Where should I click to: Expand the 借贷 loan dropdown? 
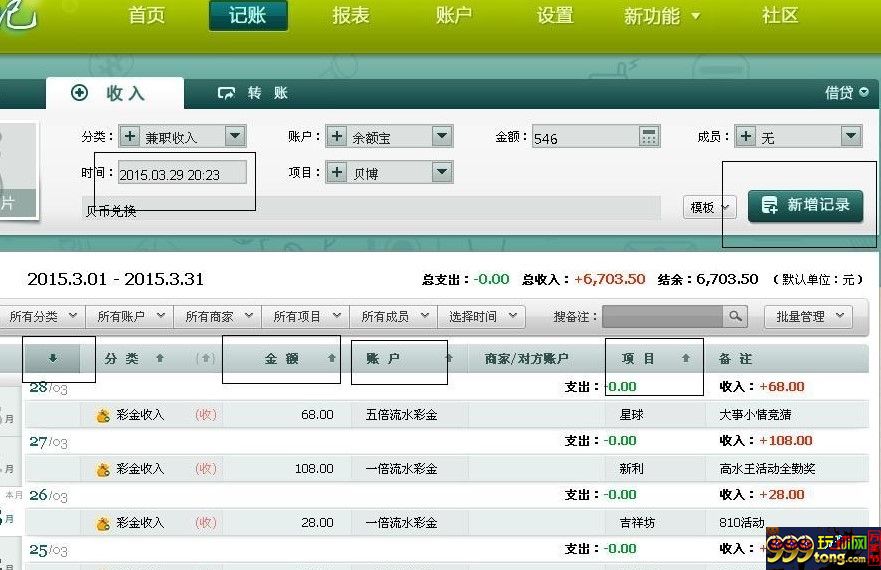pyautogui.click(x=846, y=92)
